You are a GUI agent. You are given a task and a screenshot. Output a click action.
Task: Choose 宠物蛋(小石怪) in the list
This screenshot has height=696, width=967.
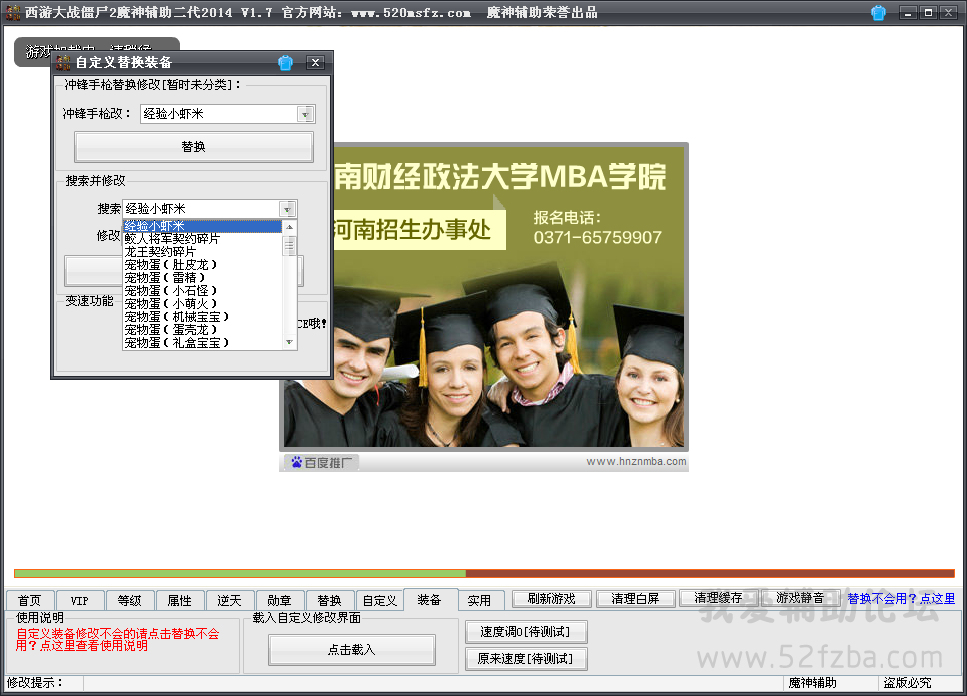point(202,290)
